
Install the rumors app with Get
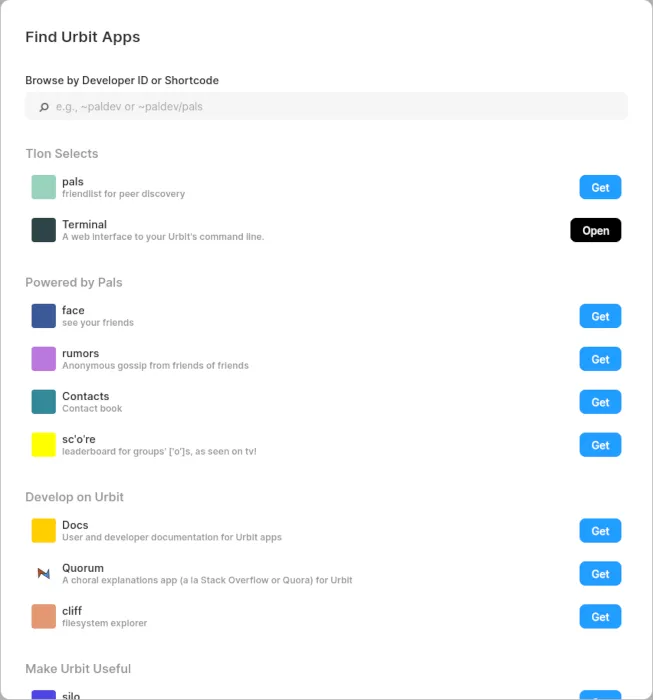click(x=600, y=359)
